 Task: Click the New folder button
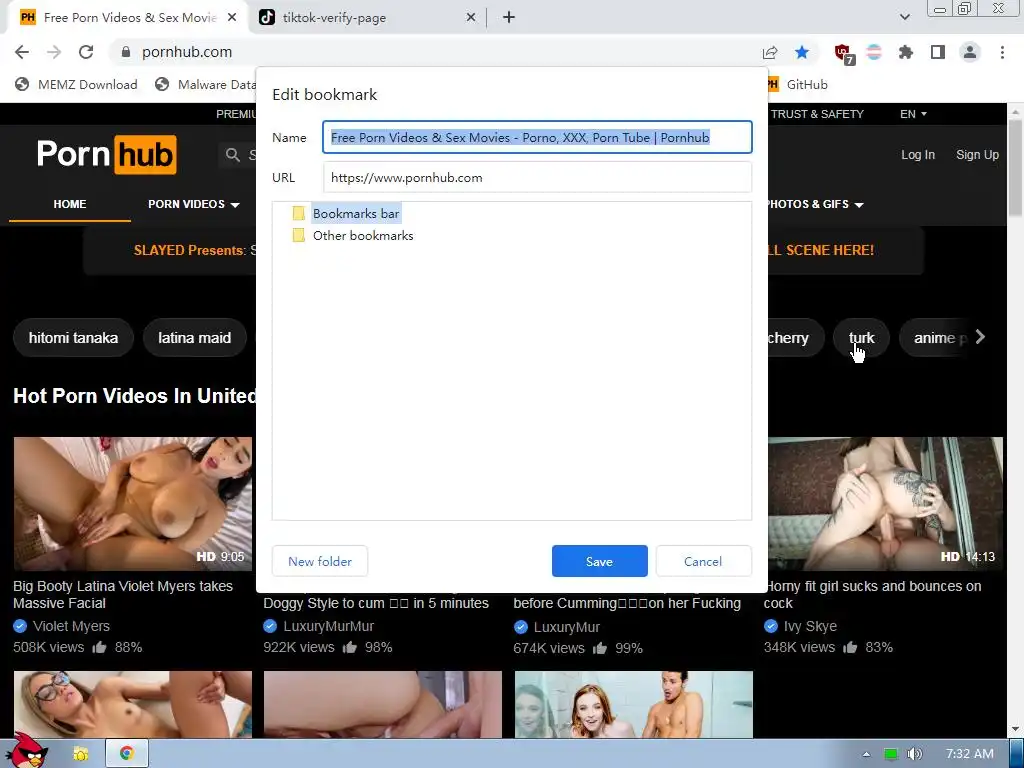pos(320,562)
